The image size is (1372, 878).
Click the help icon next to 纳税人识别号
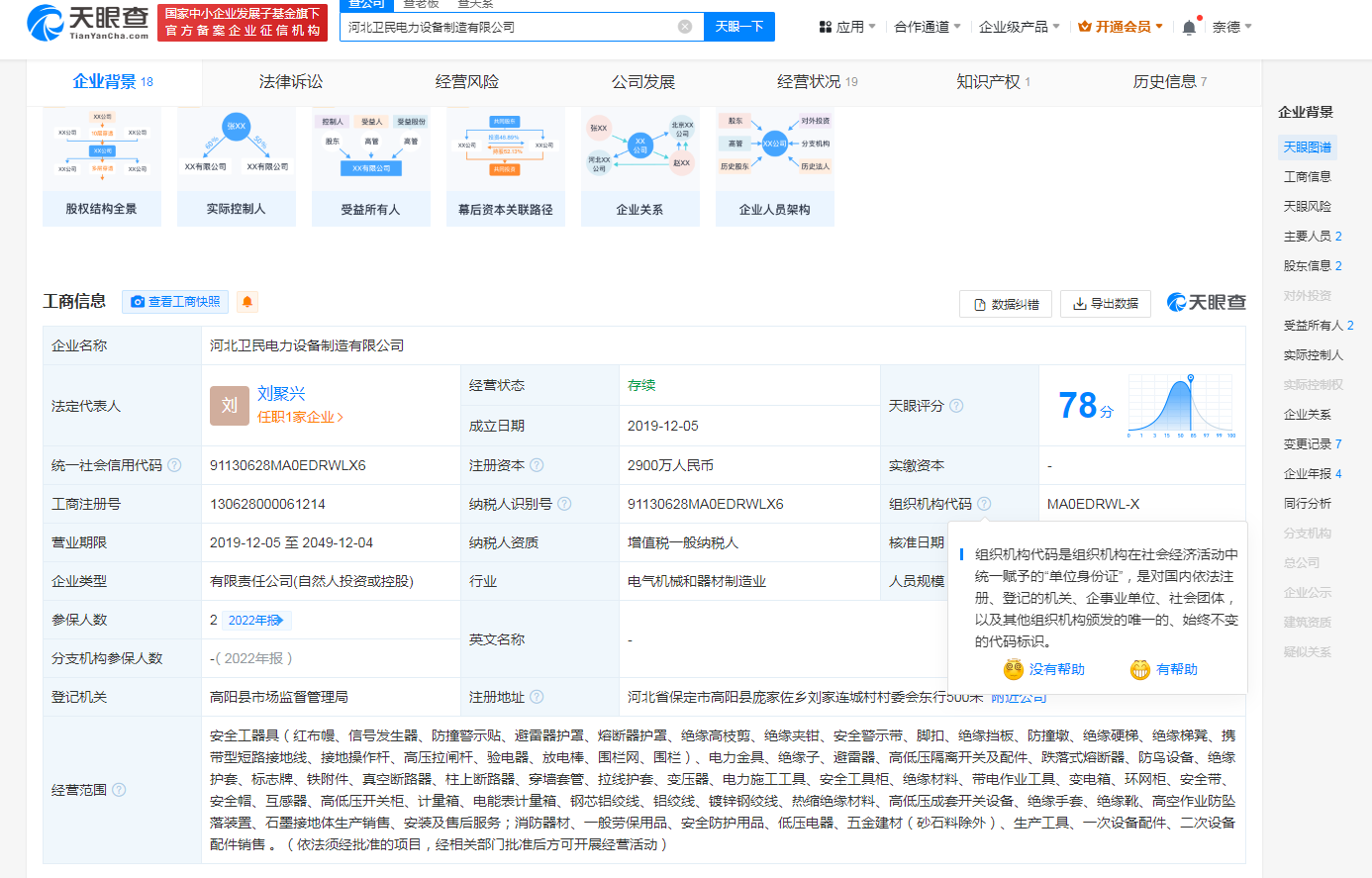click(564, 504)
